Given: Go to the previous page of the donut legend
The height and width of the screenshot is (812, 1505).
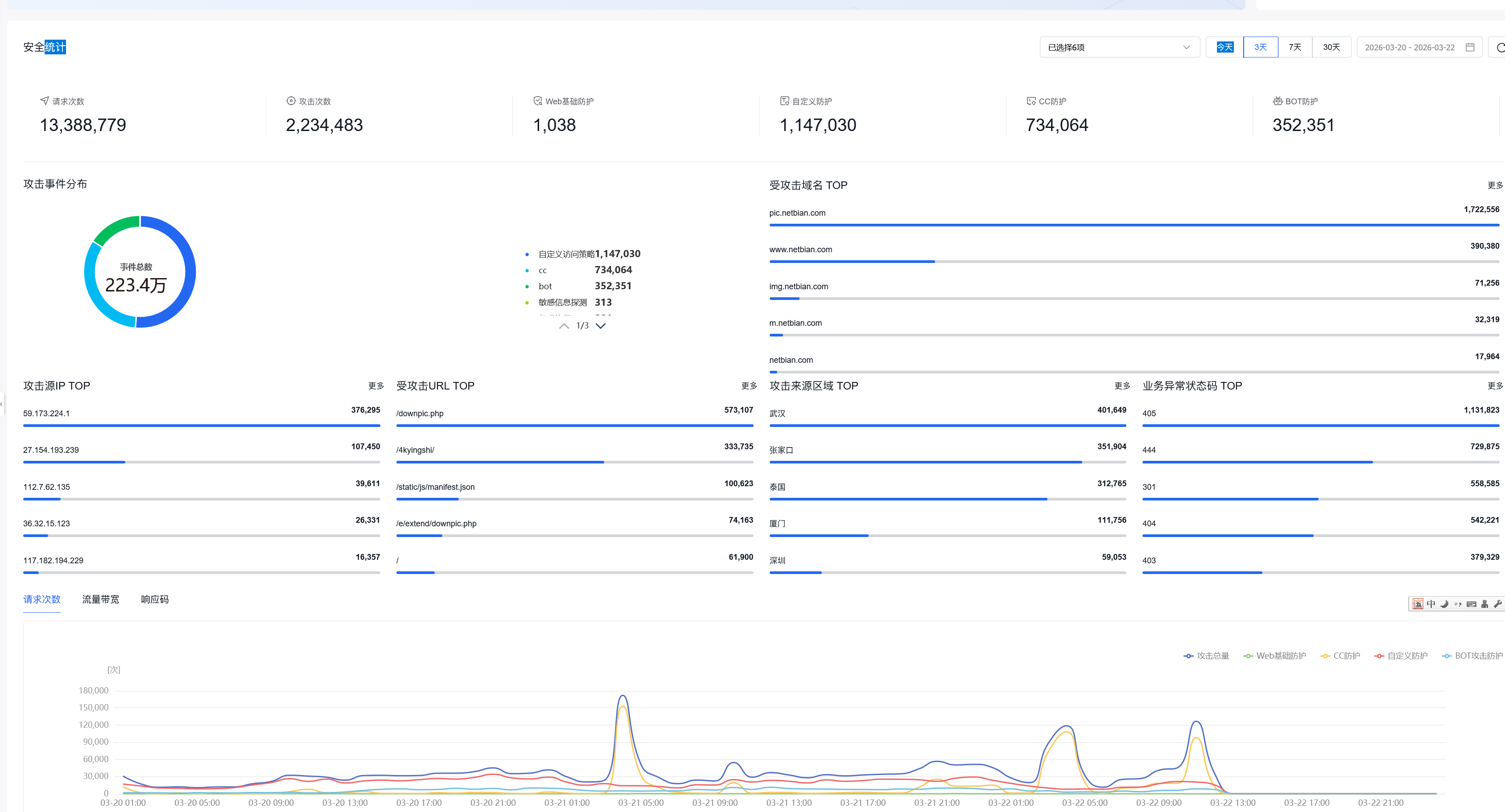Looking at the screenshot, I should [564, 326].
